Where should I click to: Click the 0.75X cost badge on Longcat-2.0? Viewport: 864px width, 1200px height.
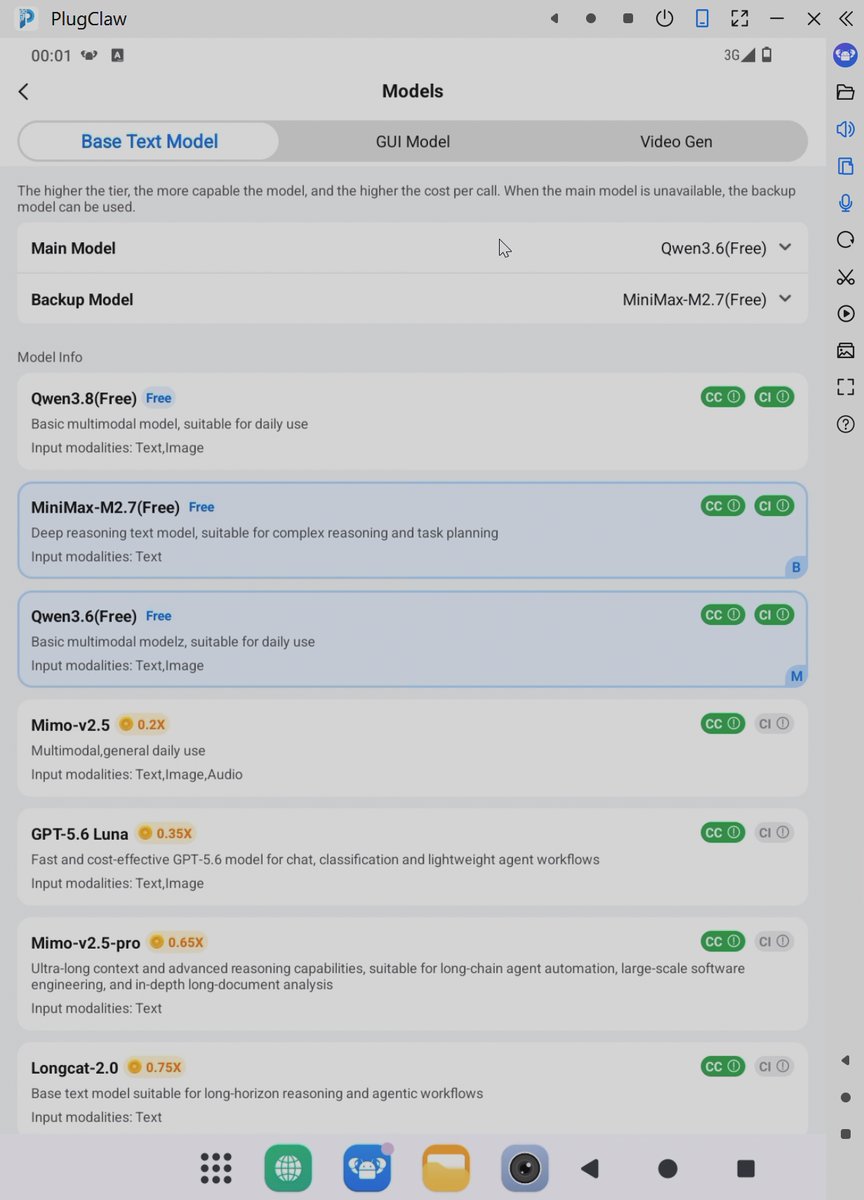pos(155,1067)
